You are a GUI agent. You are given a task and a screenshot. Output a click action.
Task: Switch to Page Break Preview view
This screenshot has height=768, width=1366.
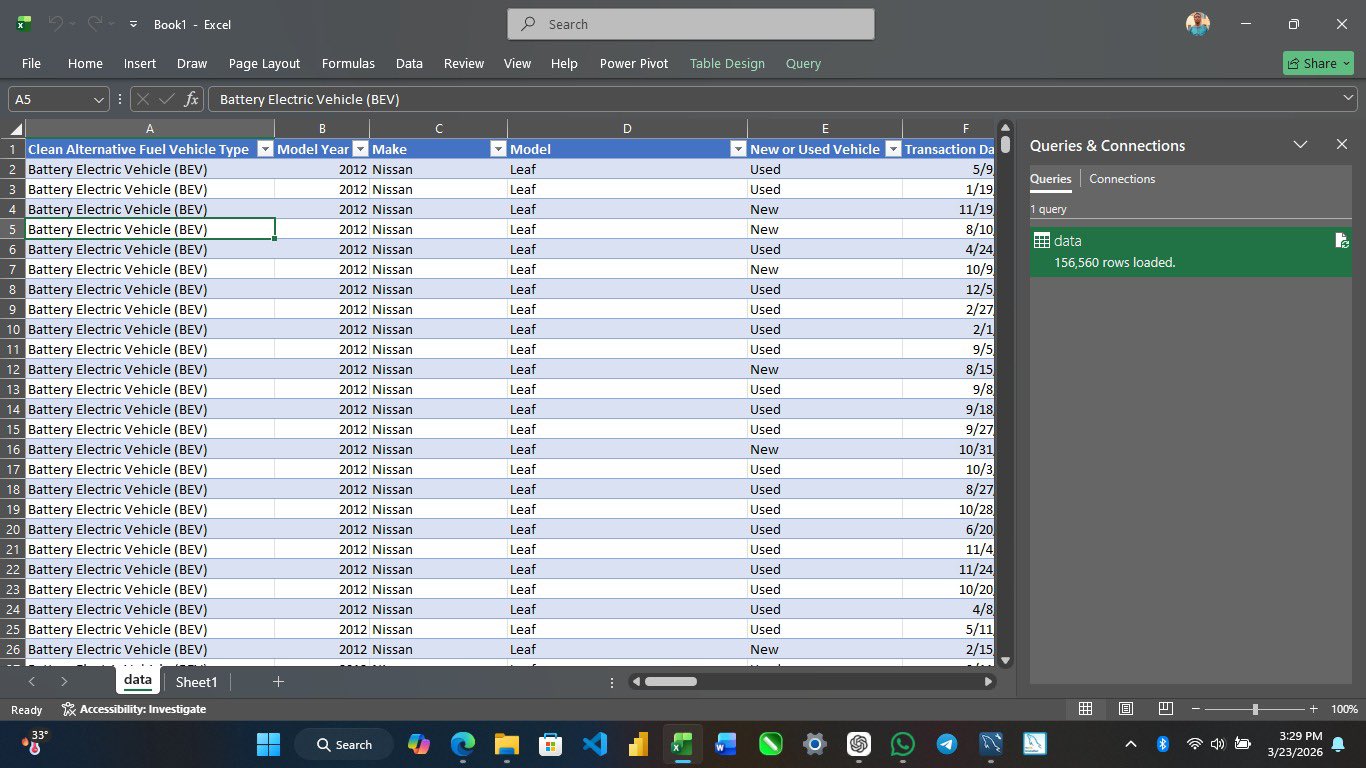(1165, 709)
